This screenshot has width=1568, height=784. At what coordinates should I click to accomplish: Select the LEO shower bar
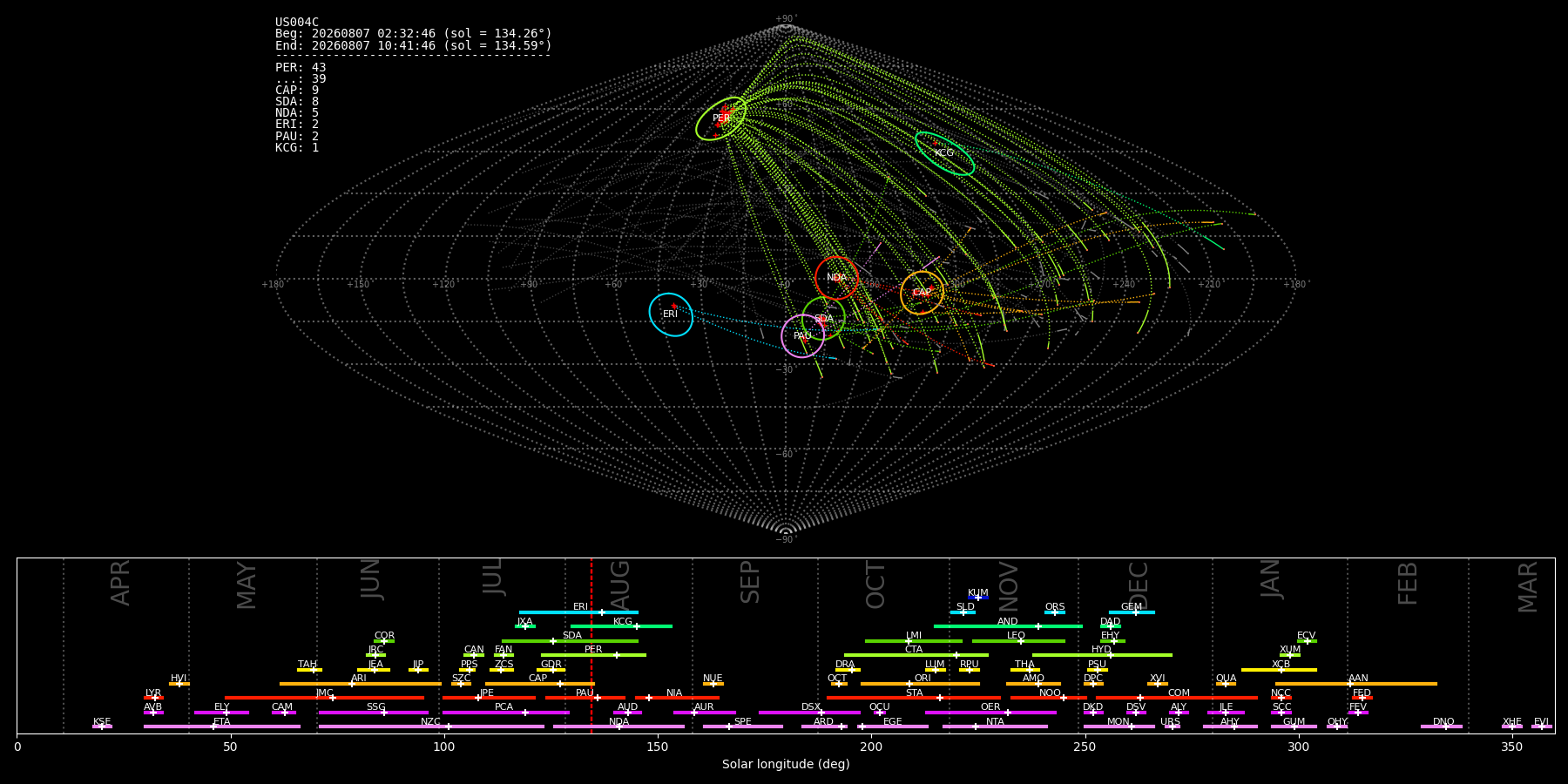[1018, 641]
